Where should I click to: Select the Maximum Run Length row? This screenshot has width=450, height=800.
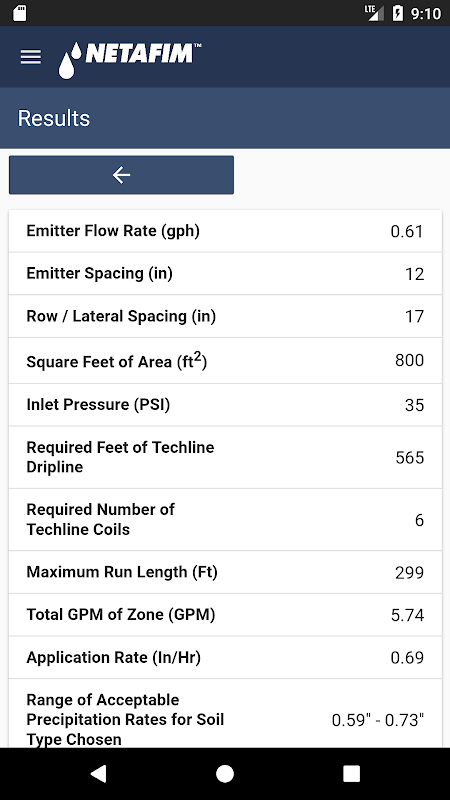[x=225, y=572]
